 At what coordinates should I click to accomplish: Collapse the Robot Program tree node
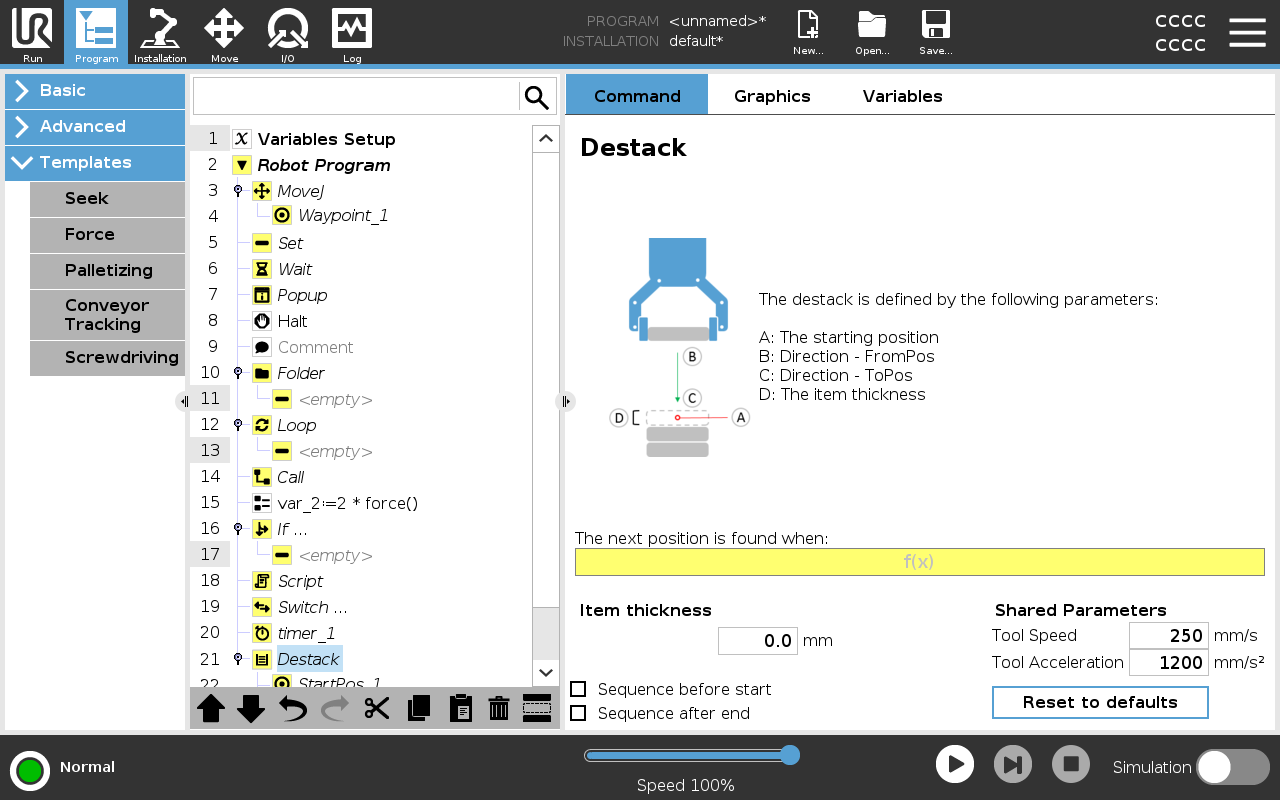242,165
